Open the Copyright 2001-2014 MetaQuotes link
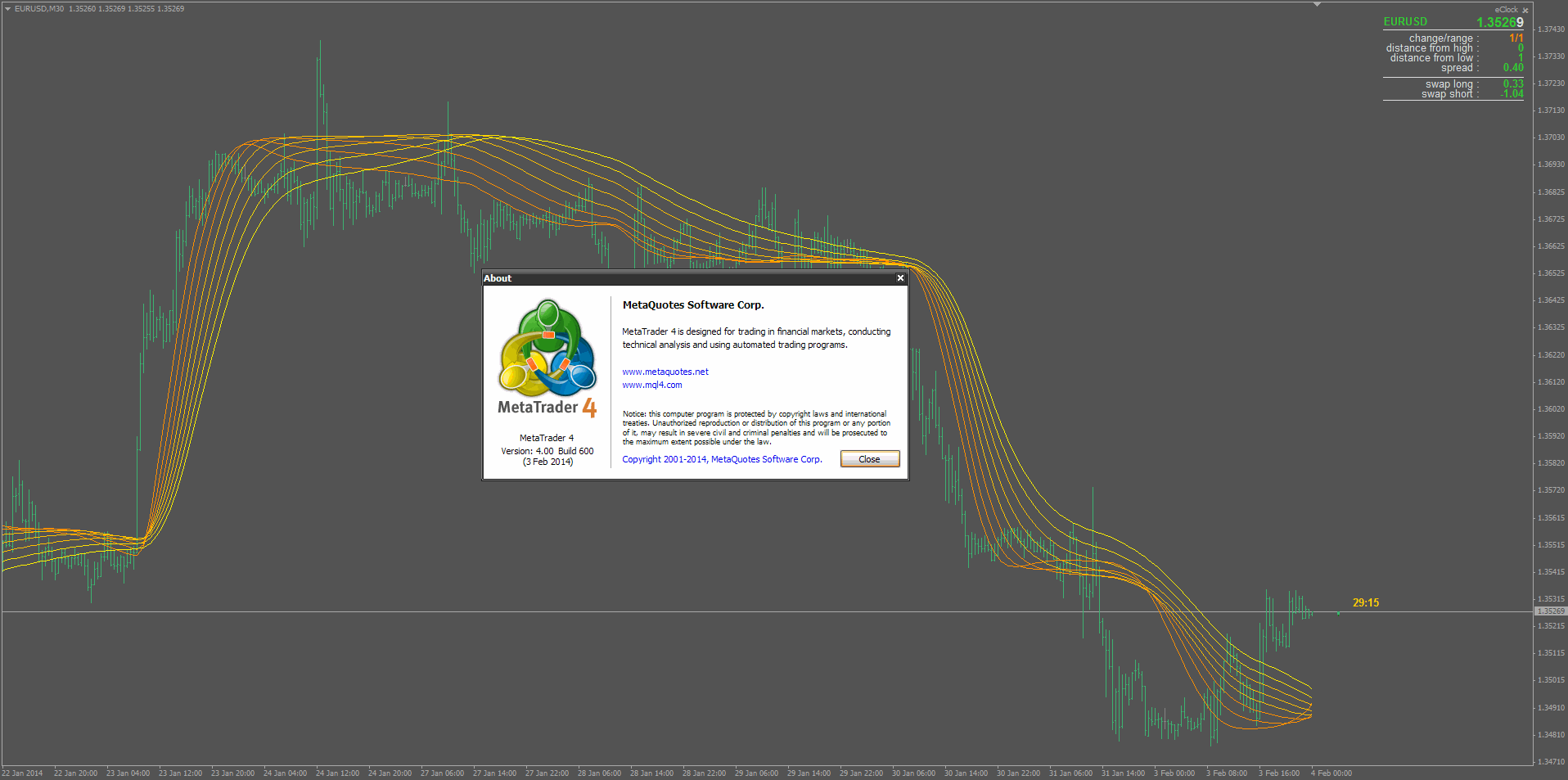This screenshot has height=780, width=1568. pyautogui.click(x=722, y=459)
